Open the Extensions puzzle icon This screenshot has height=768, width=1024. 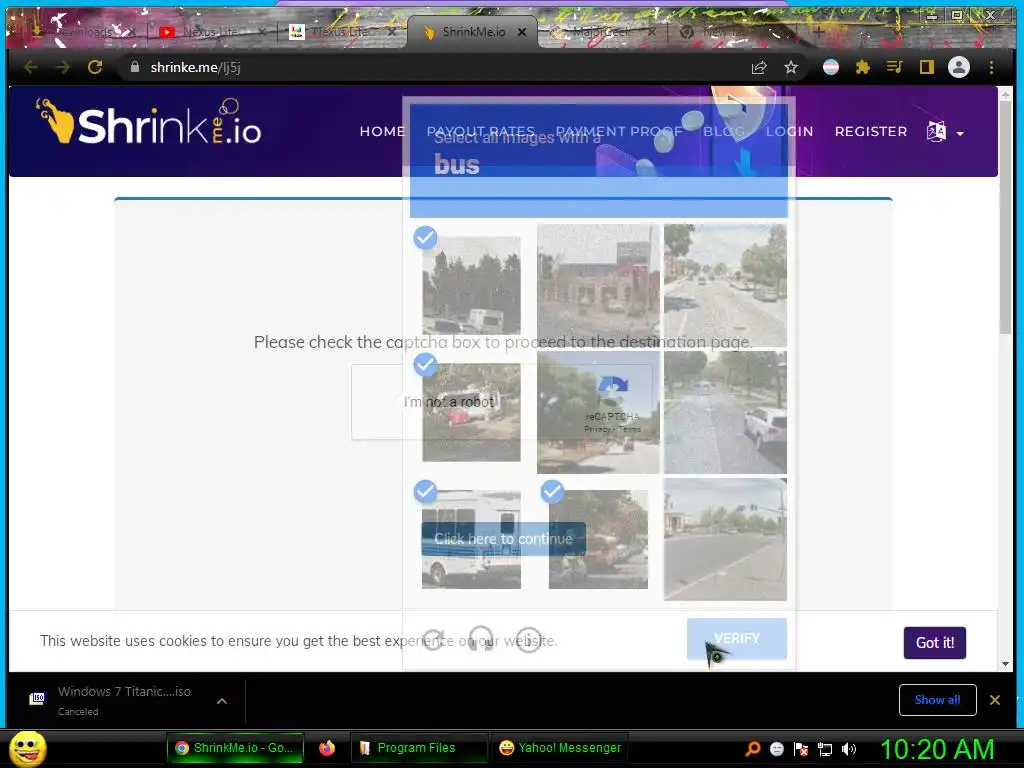tap(863, 67)
